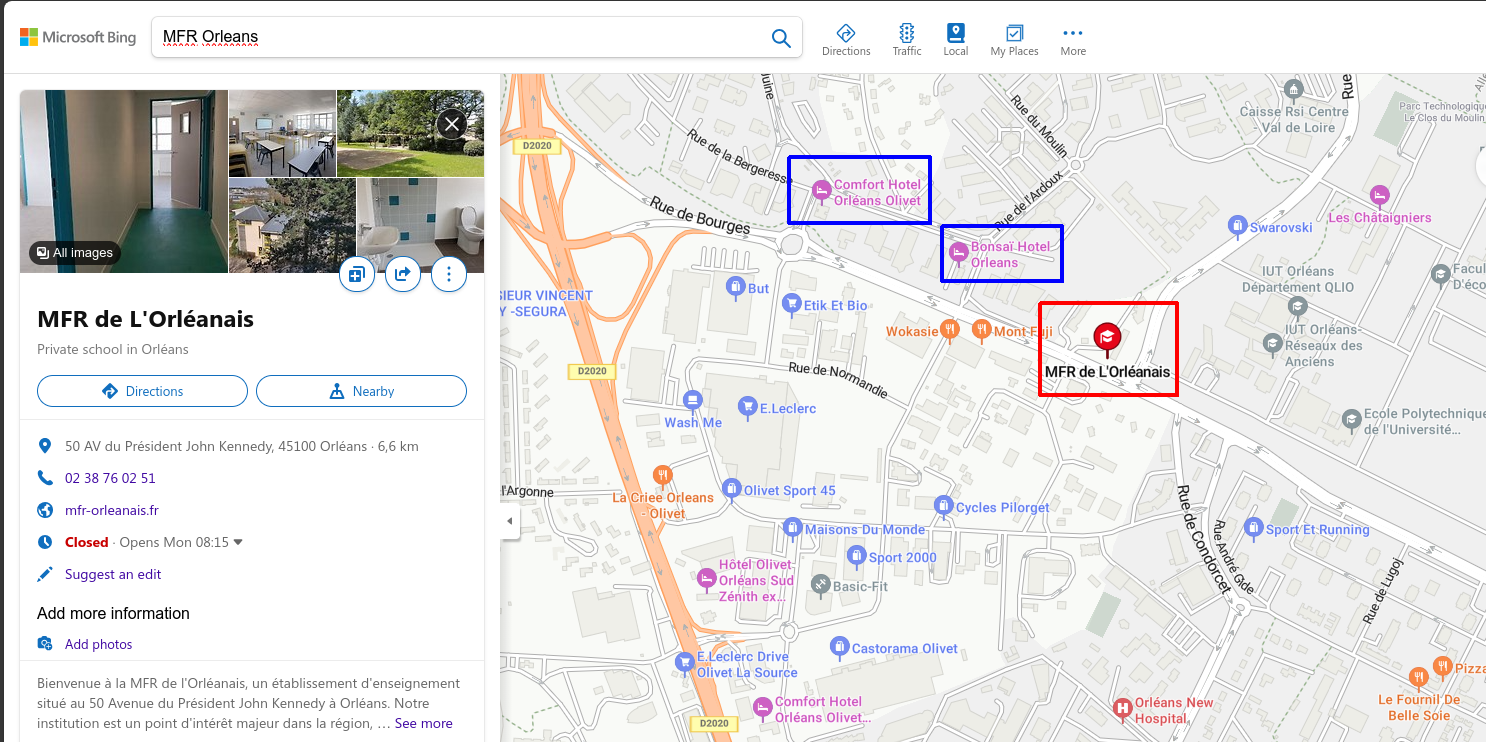The image size is (1486, 742).
Task: Open My Places
Action: 1014,40
